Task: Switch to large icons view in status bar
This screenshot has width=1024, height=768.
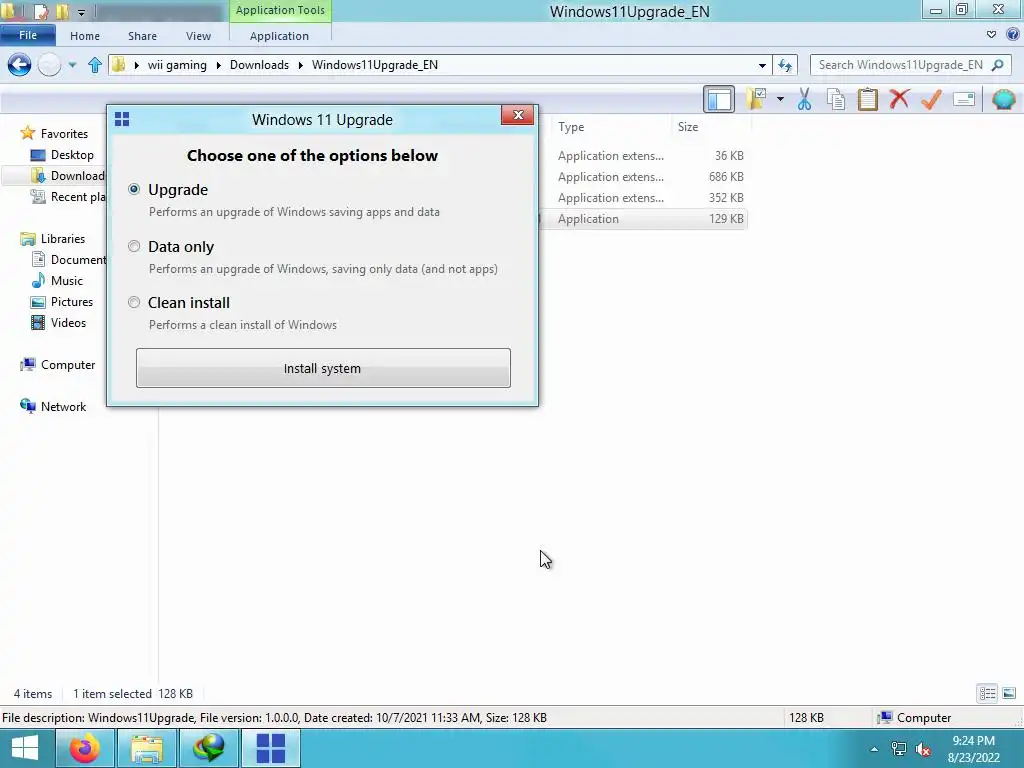Action: [1009, 694]
